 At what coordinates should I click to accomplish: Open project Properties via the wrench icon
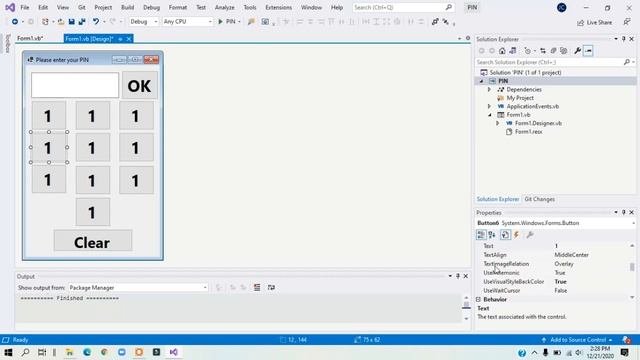(x=577, y=51)
